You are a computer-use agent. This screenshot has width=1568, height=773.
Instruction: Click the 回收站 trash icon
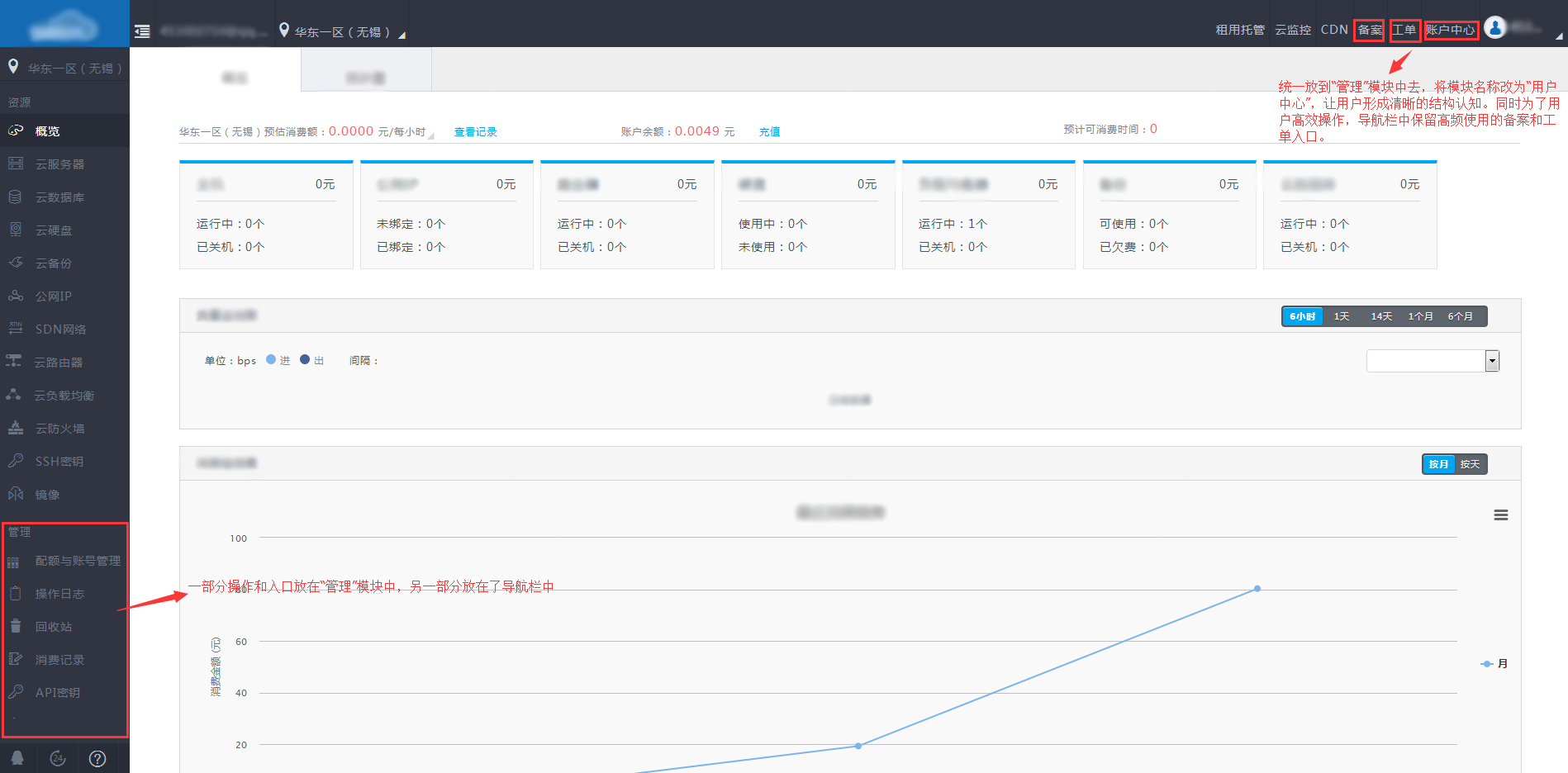16,626
